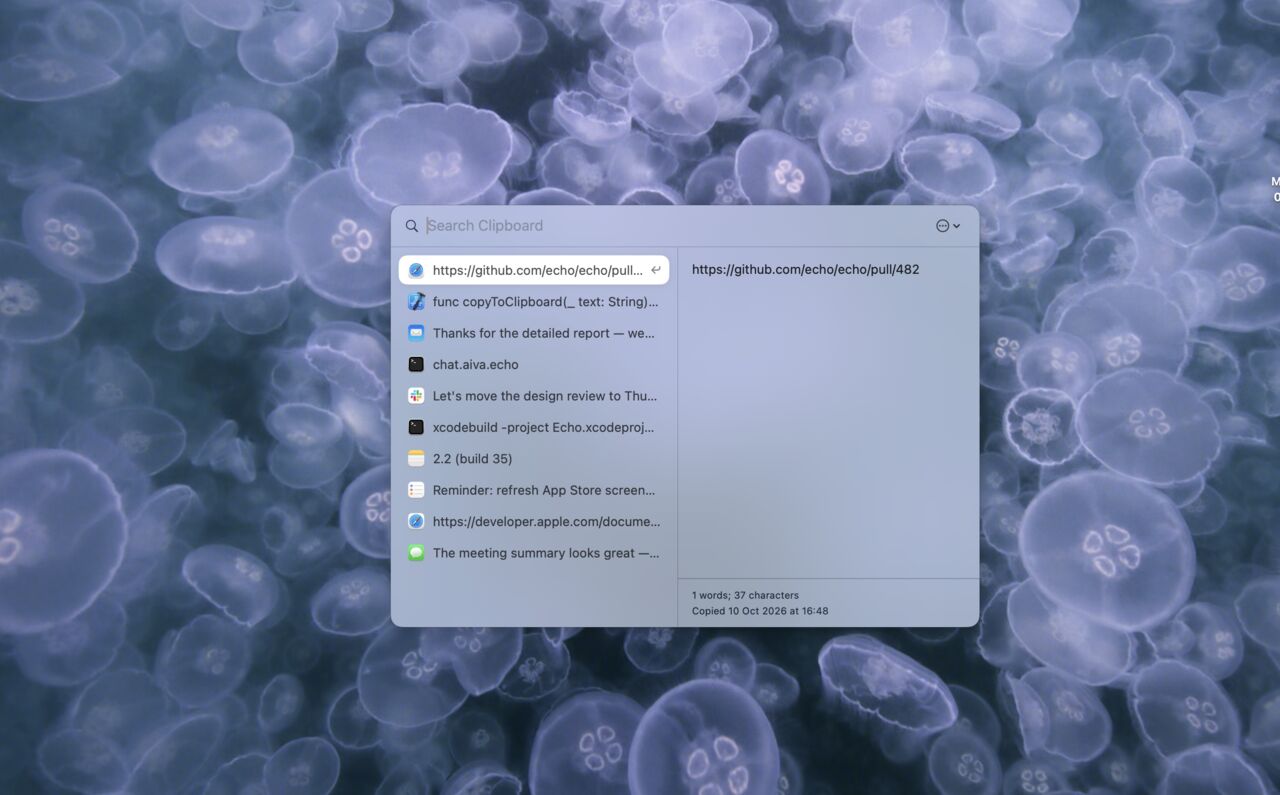
Task: Select the 'https://developer.apple.com/docume...' entry
Action: coord(534,522)
